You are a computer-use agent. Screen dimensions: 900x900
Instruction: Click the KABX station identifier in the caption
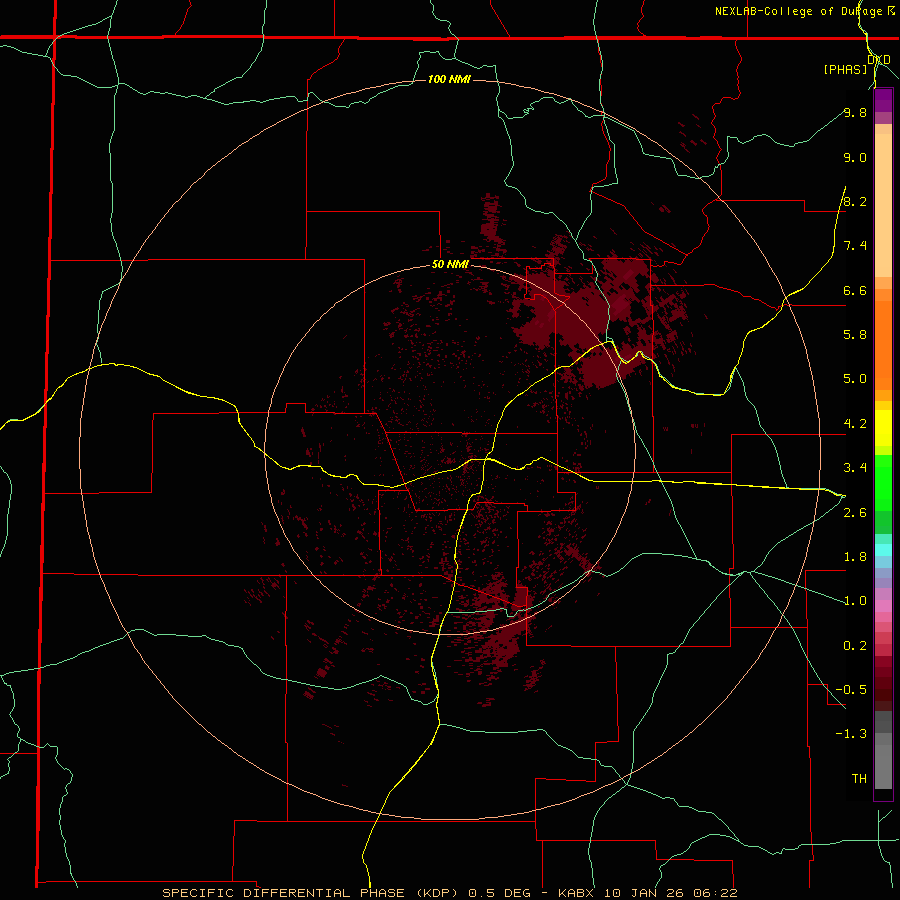tap(577, 893)
